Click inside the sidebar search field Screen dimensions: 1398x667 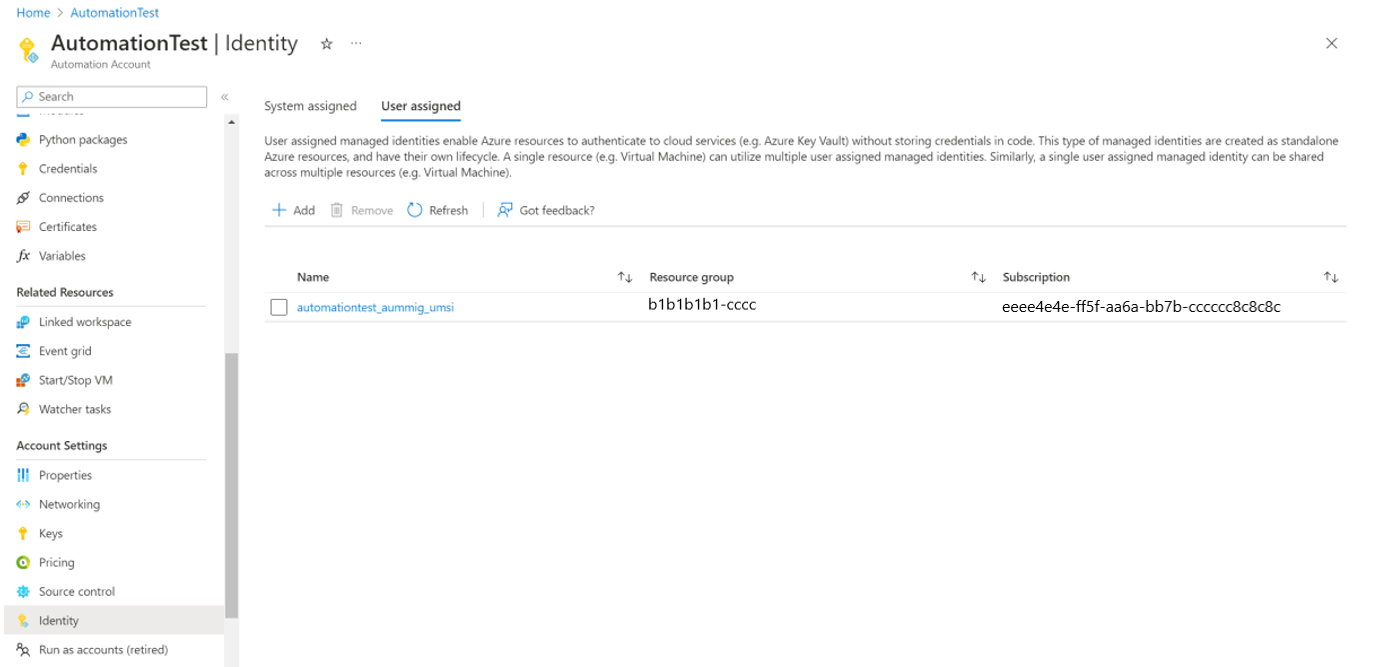(x=110, y=96)
